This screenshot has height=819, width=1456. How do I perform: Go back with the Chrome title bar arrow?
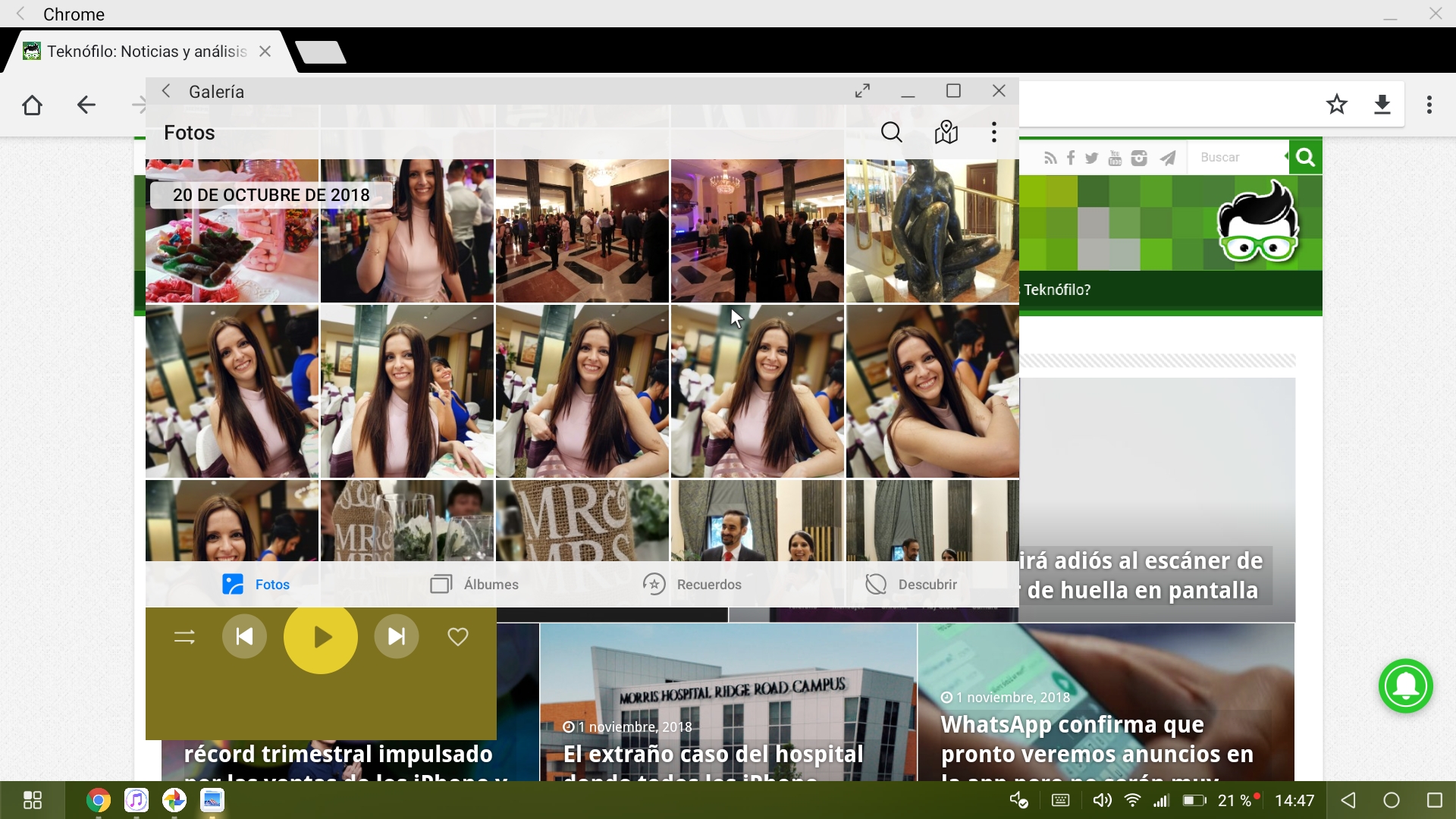tap(20, 14)
